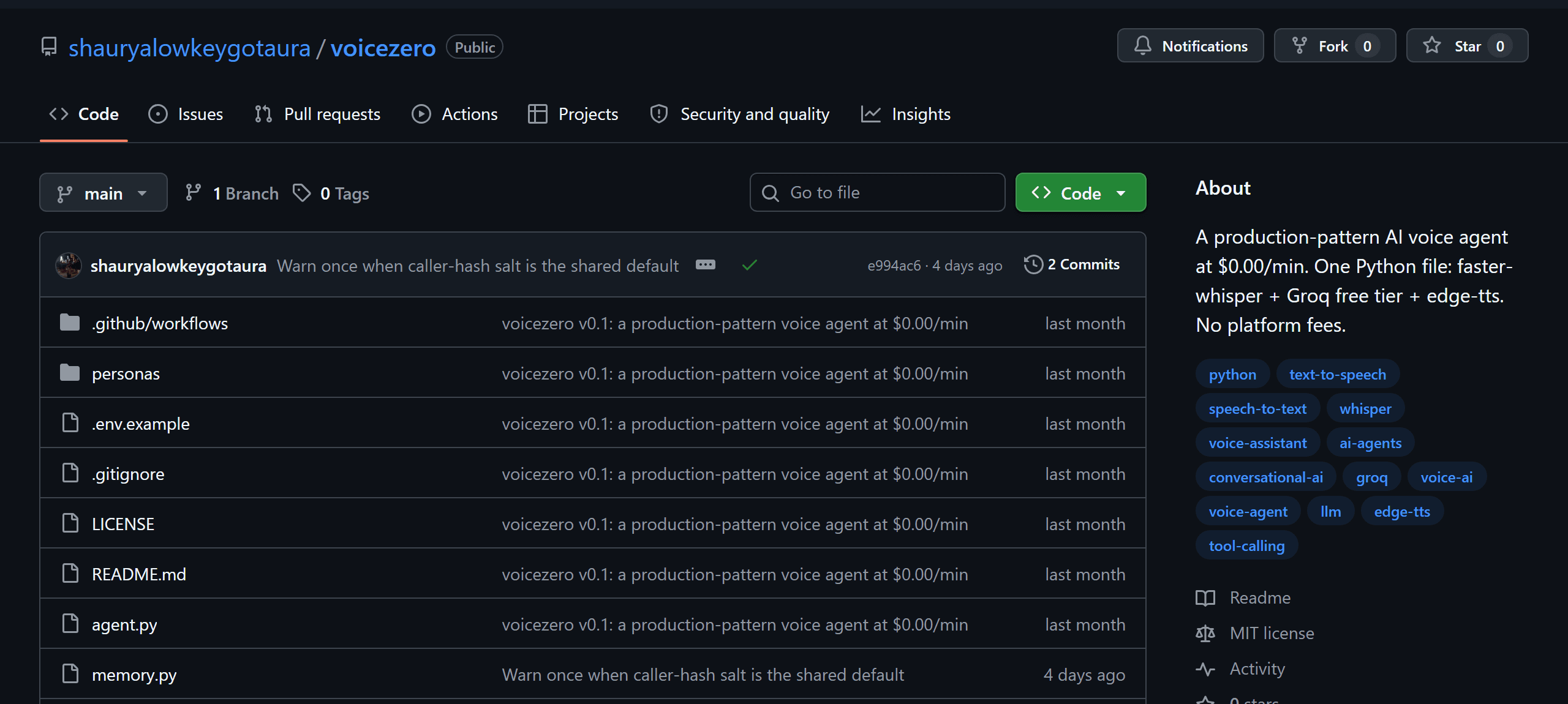Open the green Code dropdown button
The width and height of the screenshot is (1568, 704).
1080,193
